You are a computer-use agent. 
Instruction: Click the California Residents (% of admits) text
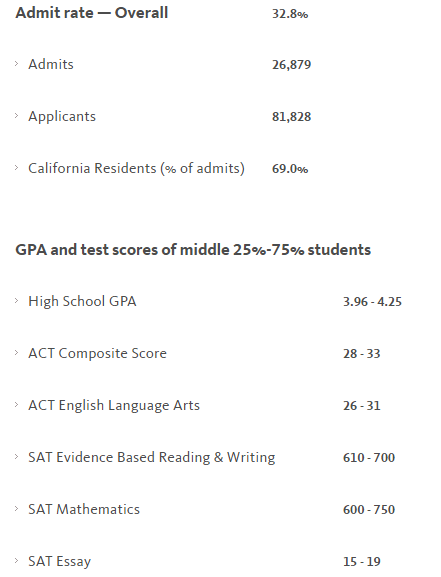136,169
